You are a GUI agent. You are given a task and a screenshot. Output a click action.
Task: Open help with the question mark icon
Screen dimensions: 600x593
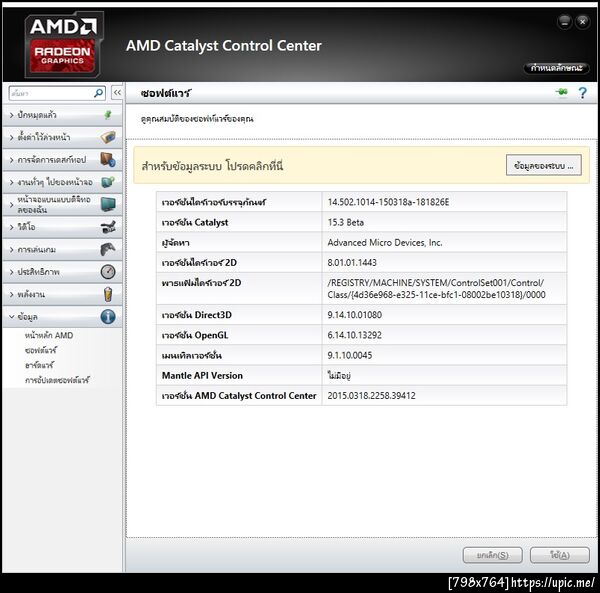point(582,93)
